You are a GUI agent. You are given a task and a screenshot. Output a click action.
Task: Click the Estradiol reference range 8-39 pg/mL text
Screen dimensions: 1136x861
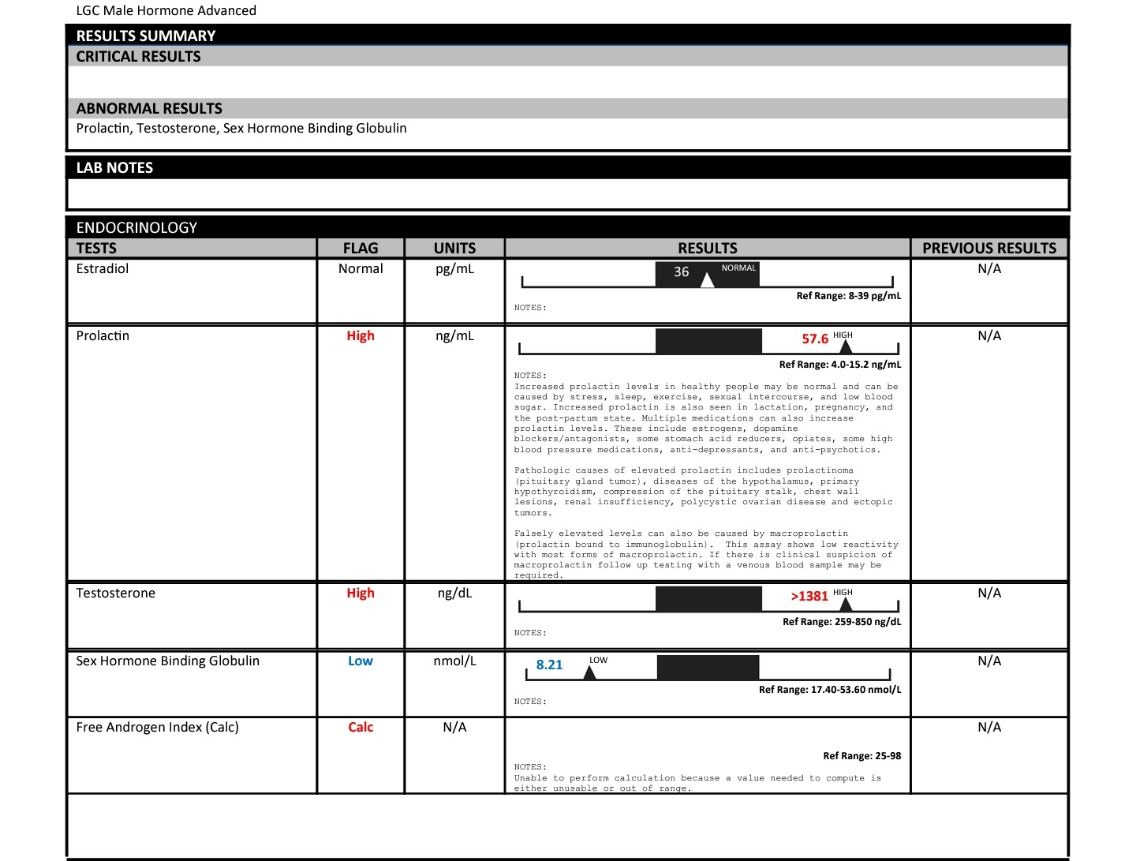tap(848, 297)
